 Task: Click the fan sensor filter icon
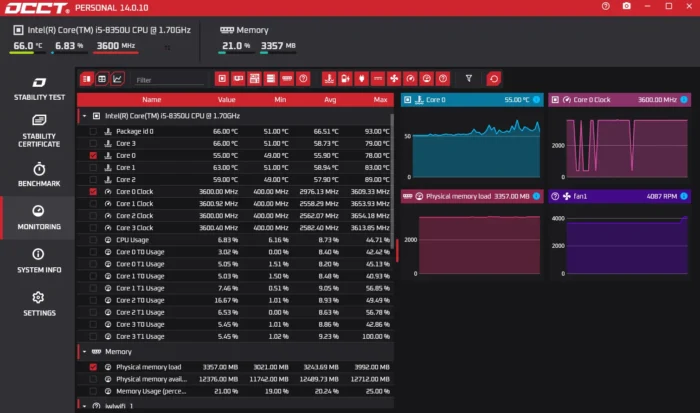394,79
